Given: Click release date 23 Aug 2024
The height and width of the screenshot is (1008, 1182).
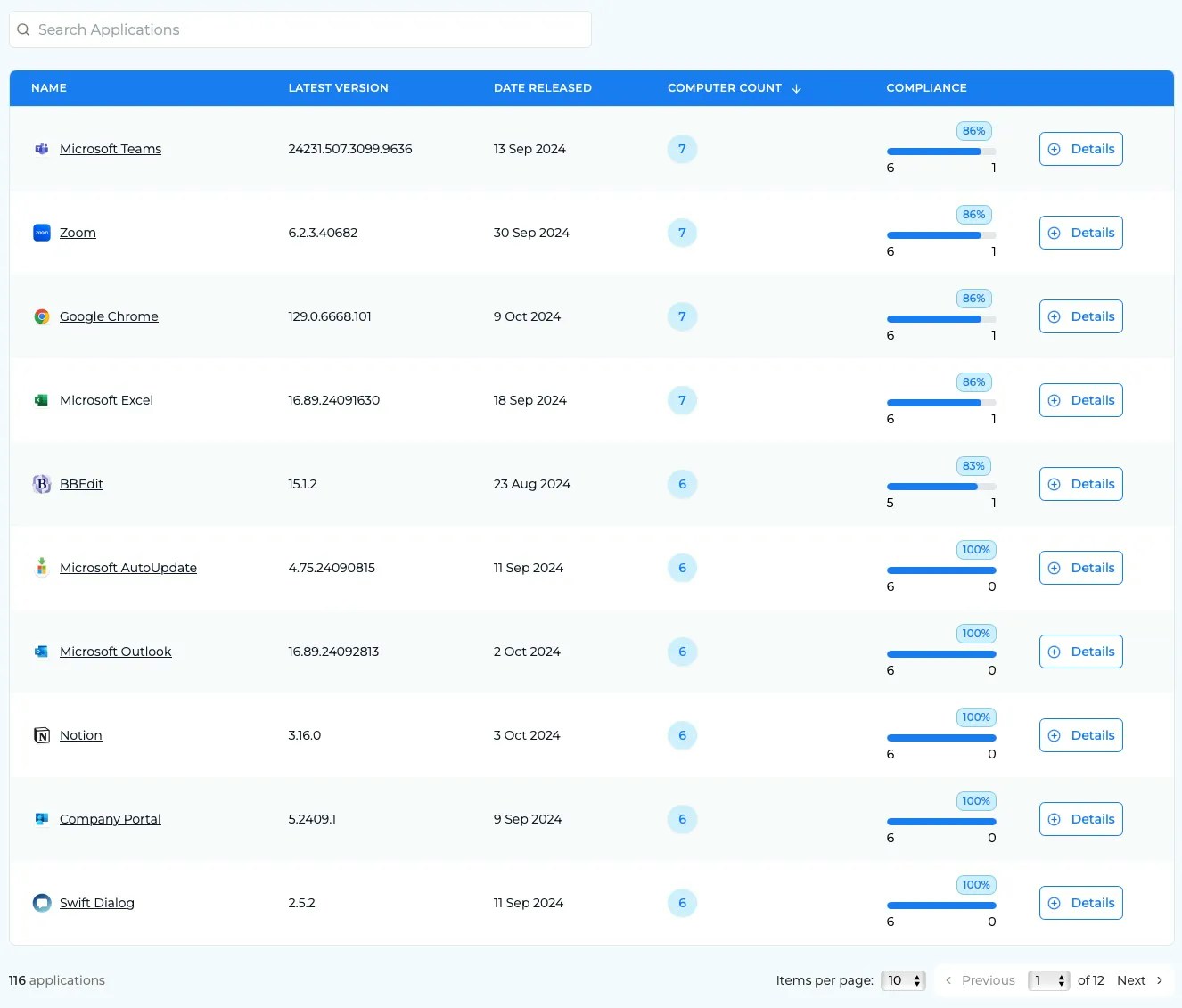Looking at the screenshot, I should (x=532, y=484).
